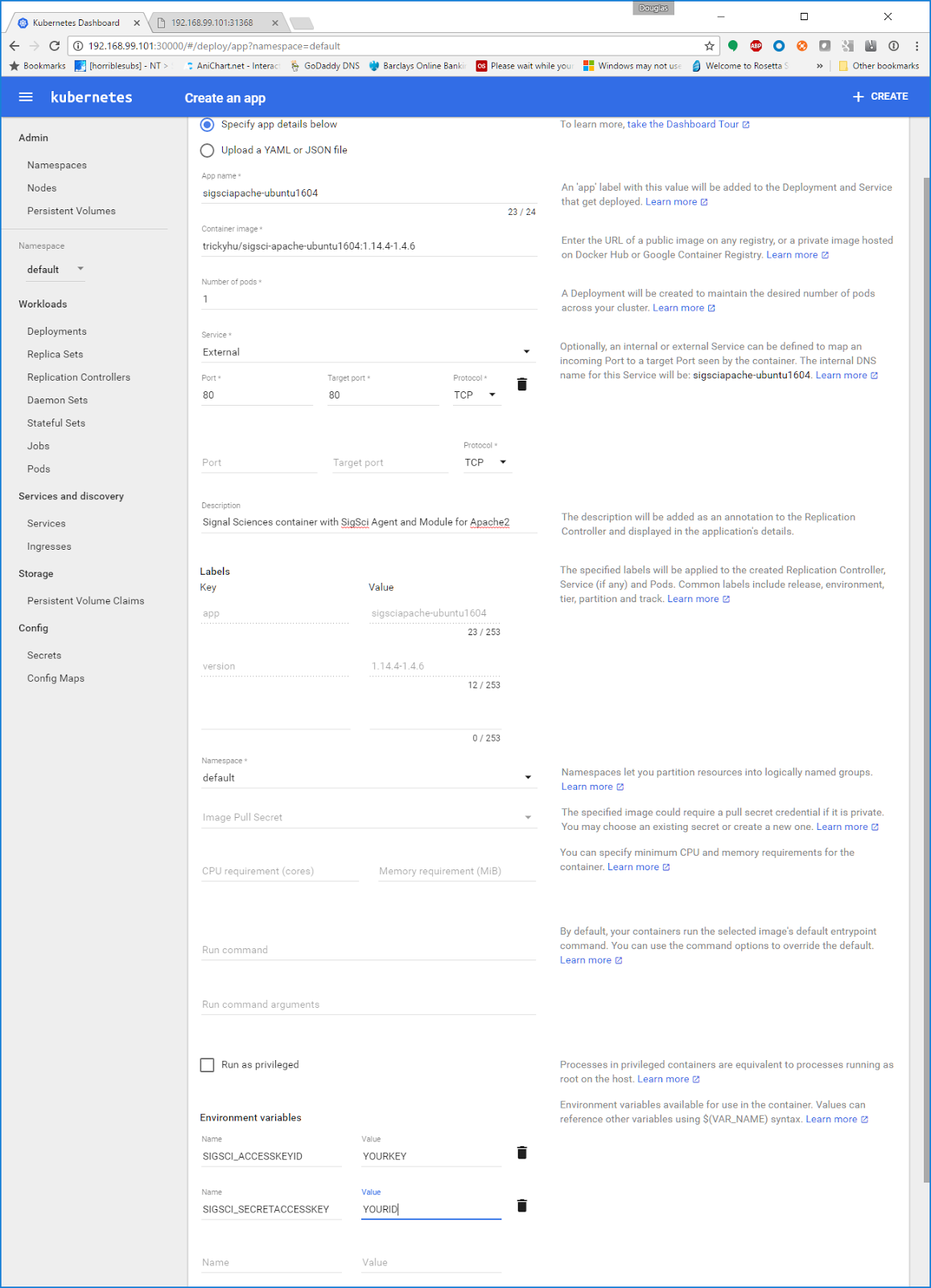Click take the Dashboard Tour link
This screenshot has width=931, height=1288.
688,124
